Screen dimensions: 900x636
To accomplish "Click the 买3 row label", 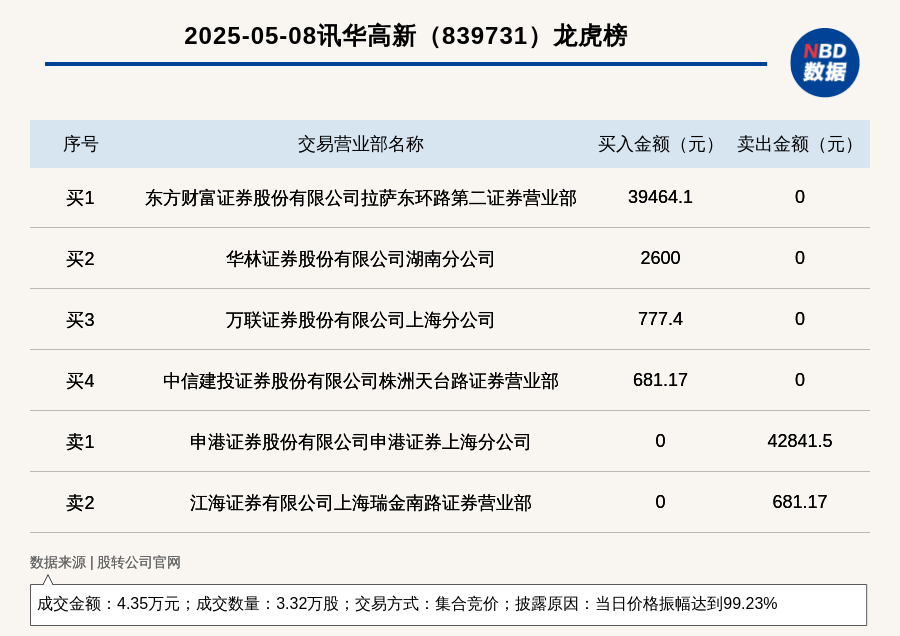I will point(80,319).
